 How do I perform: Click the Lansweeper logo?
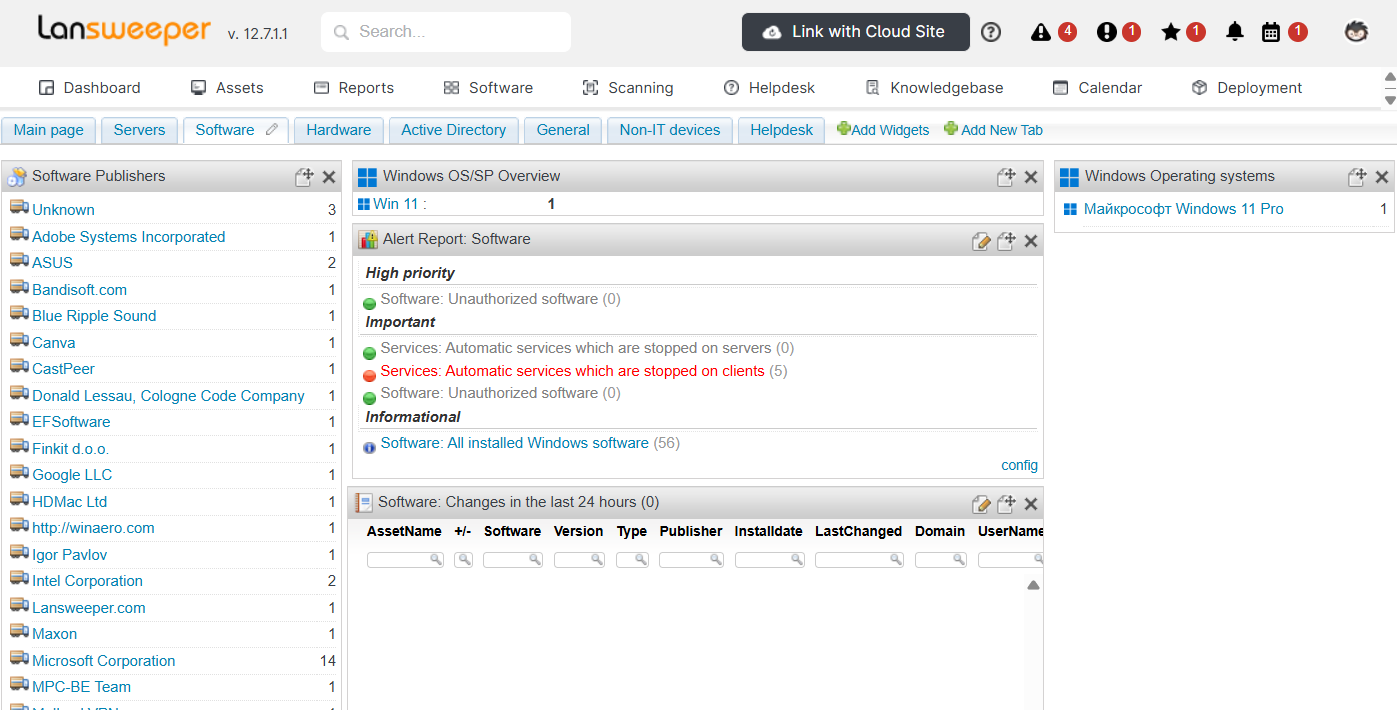click(125, 30)
